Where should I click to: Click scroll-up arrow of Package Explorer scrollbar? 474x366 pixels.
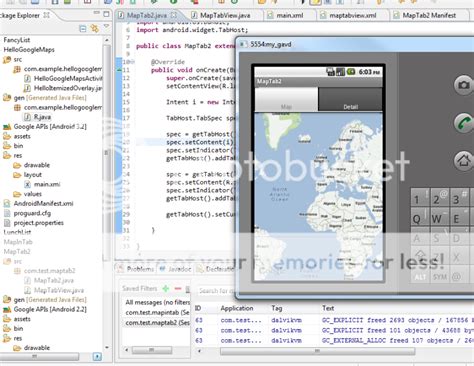pos(107,40)
